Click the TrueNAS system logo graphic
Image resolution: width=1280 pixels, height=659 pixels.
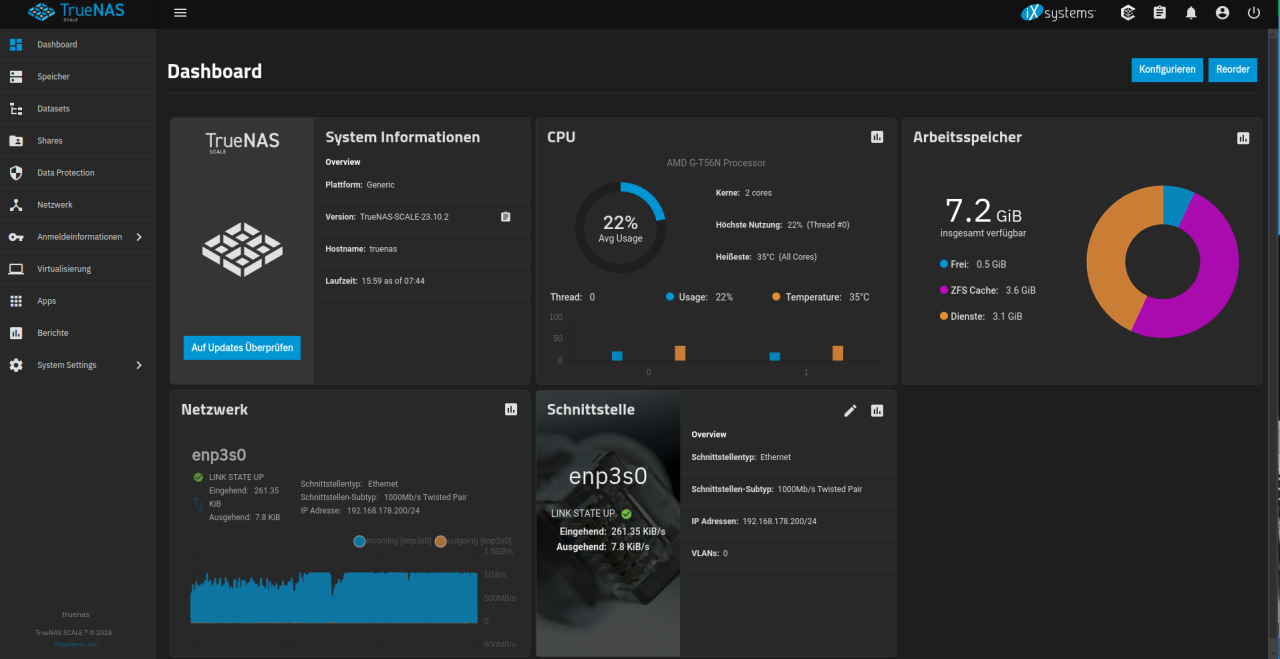[x=242, y=249]
